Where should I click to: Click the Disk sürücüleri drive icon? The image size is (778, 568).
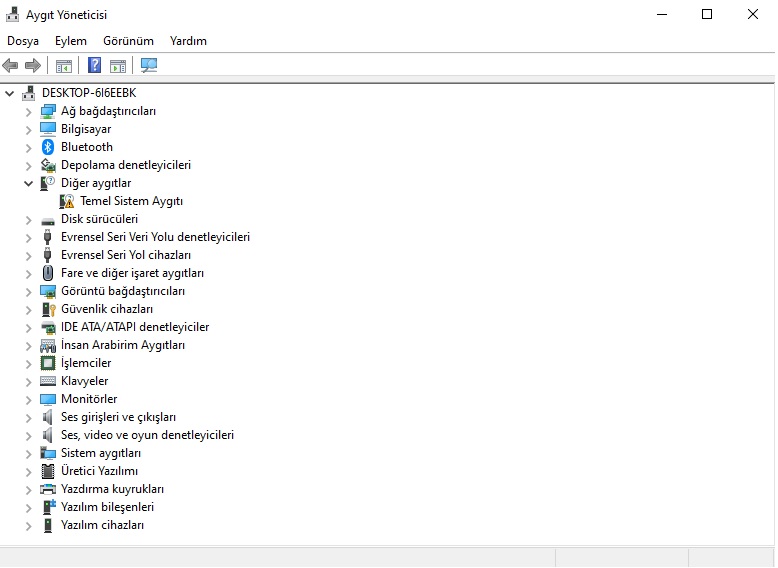point(48,221)
